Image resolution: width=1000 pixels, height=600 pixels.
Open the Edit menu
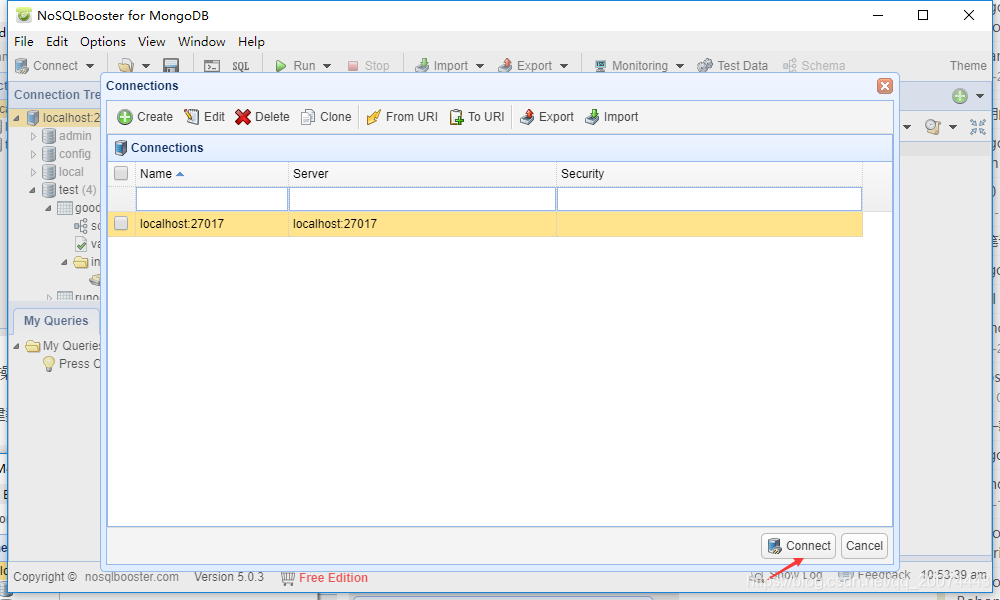[x=57, y=41]
